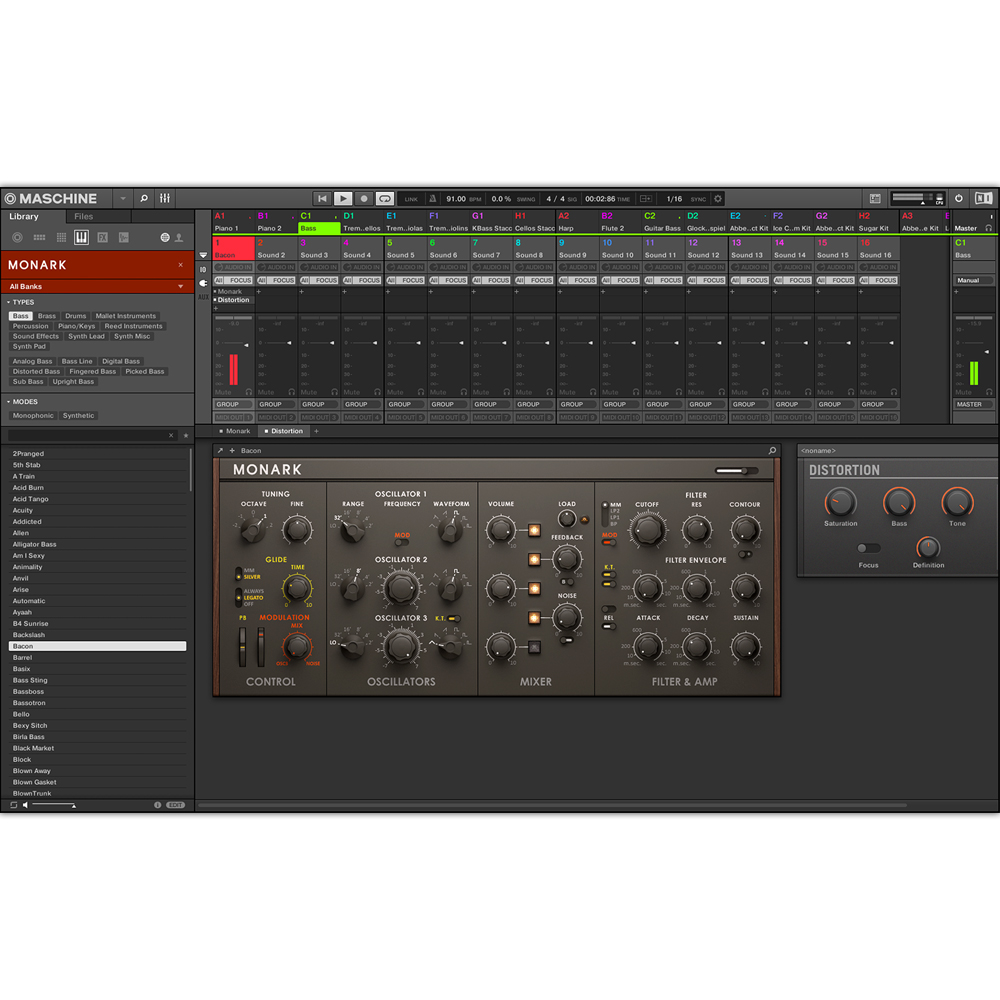
Task: Toggle the REL switch in Filter & Amp
Action: (x=609, y=626)
